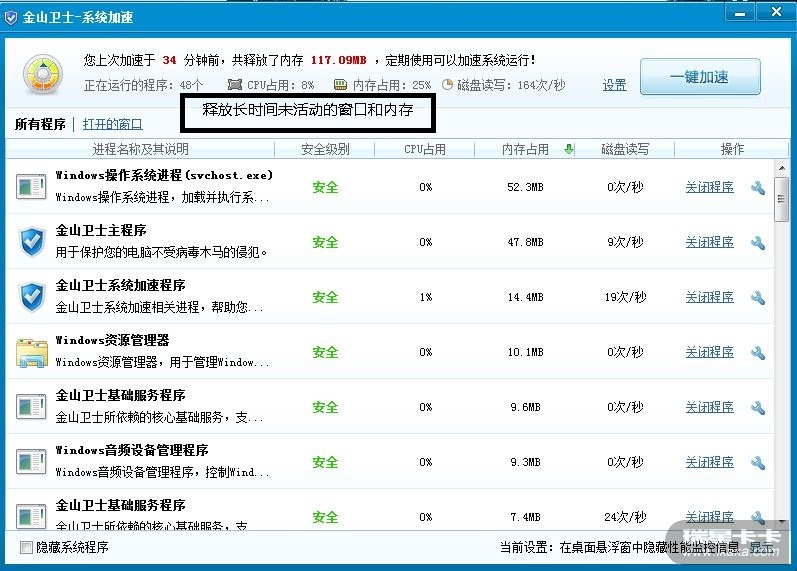797x571 pixels.
Task: Click the process list scrollbar thumb
Action: (x=782, y=199)
